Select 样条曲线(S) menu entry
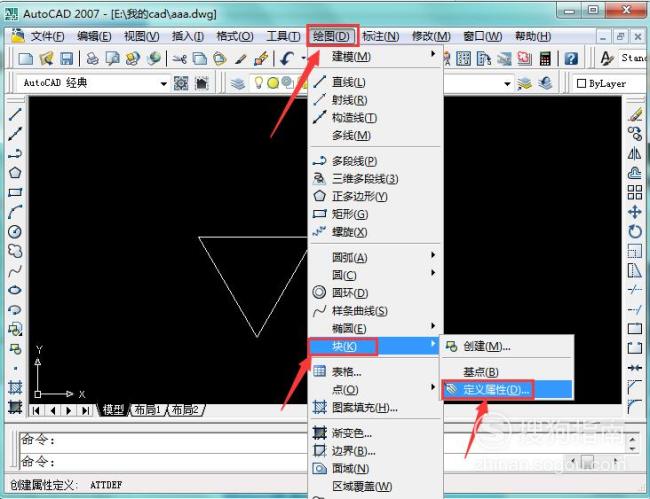This screenshot has height=499, width=650. (376, 311)
